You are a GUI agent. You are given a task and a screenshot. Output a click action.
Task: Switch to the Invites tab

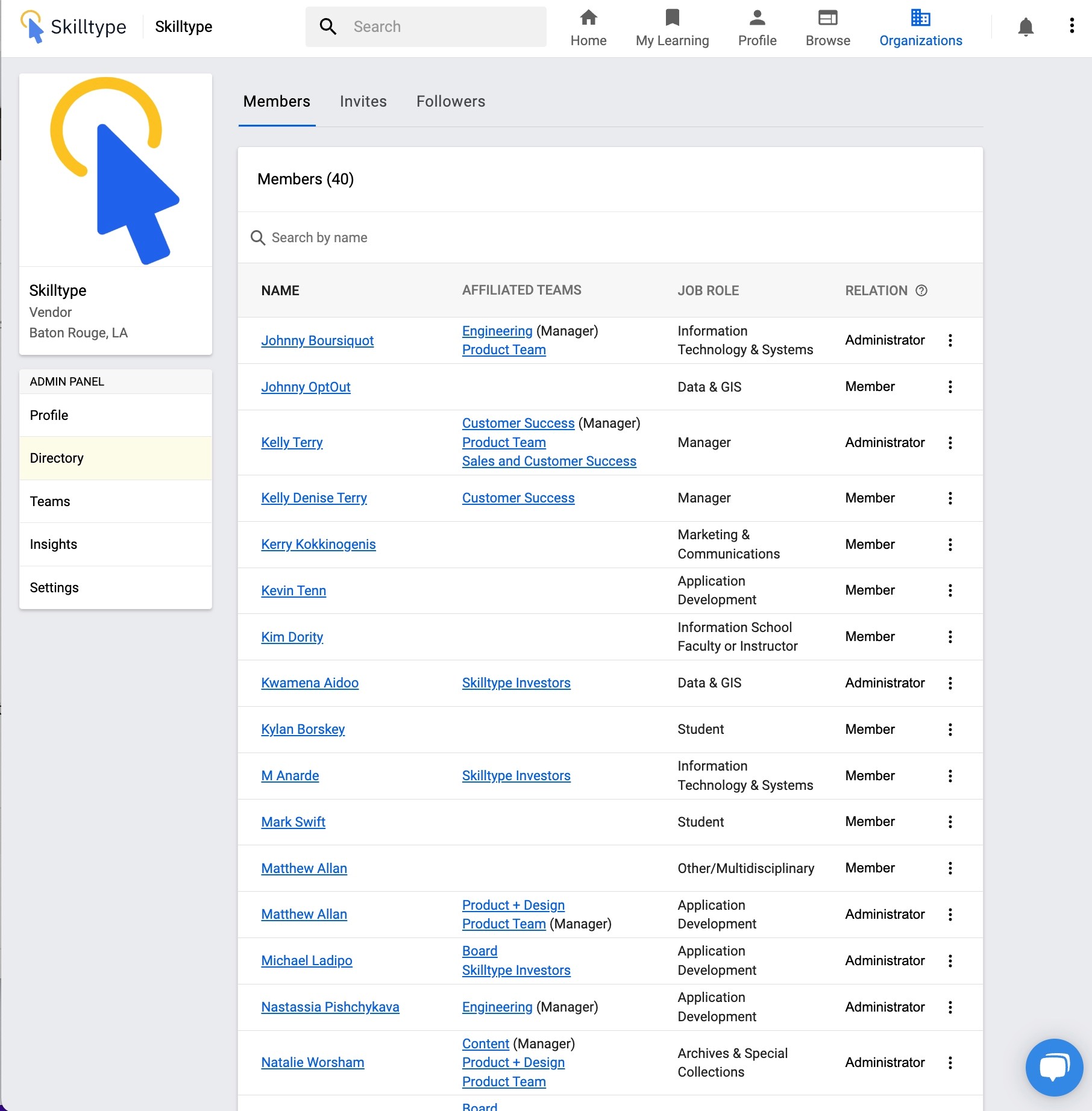363,101
